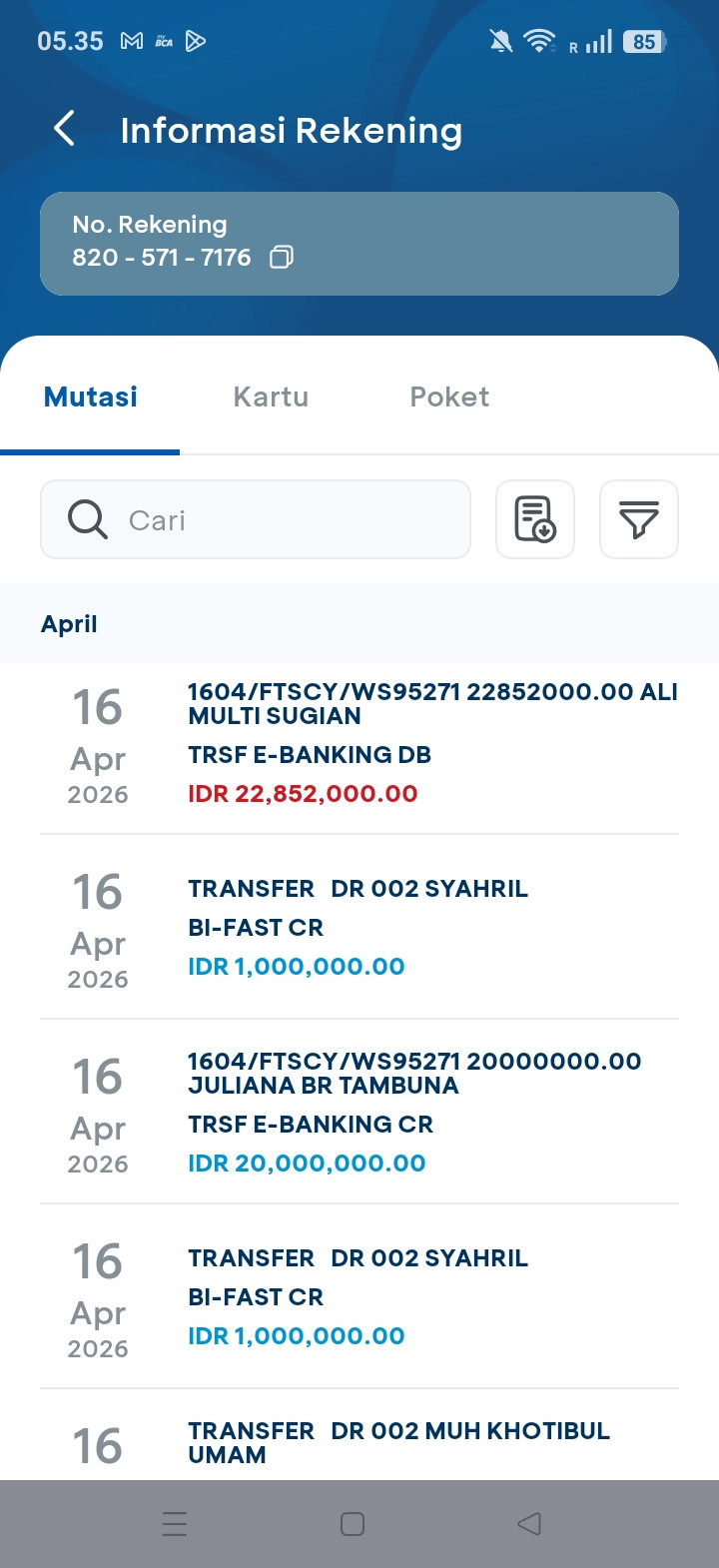Focus the Cari search field
Screen dimensions: 719x1568
256,519
